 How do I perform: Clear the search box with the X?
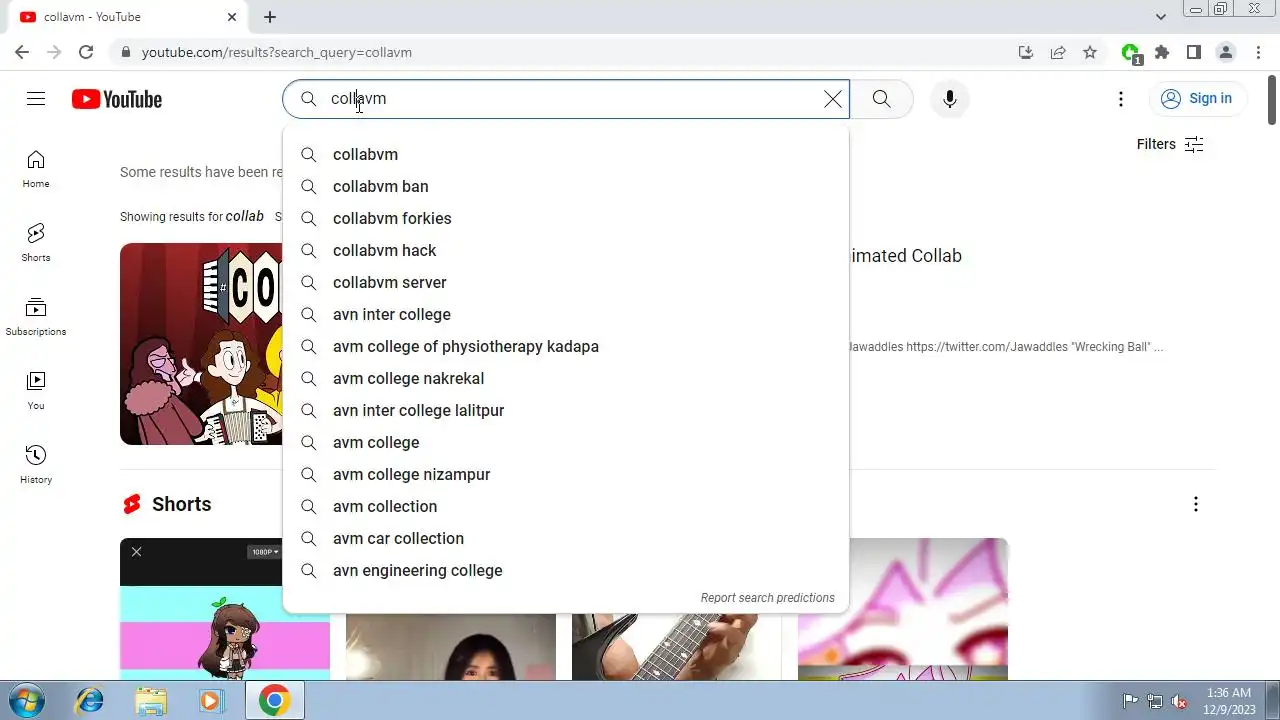(x=833, y=98)
